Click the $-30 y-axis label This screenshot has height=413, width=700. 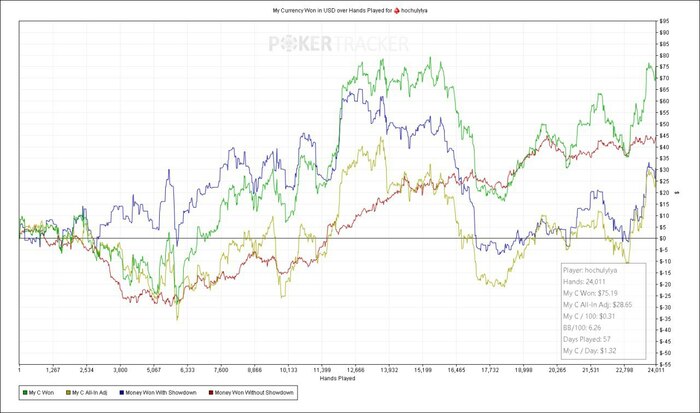point(664,307)
